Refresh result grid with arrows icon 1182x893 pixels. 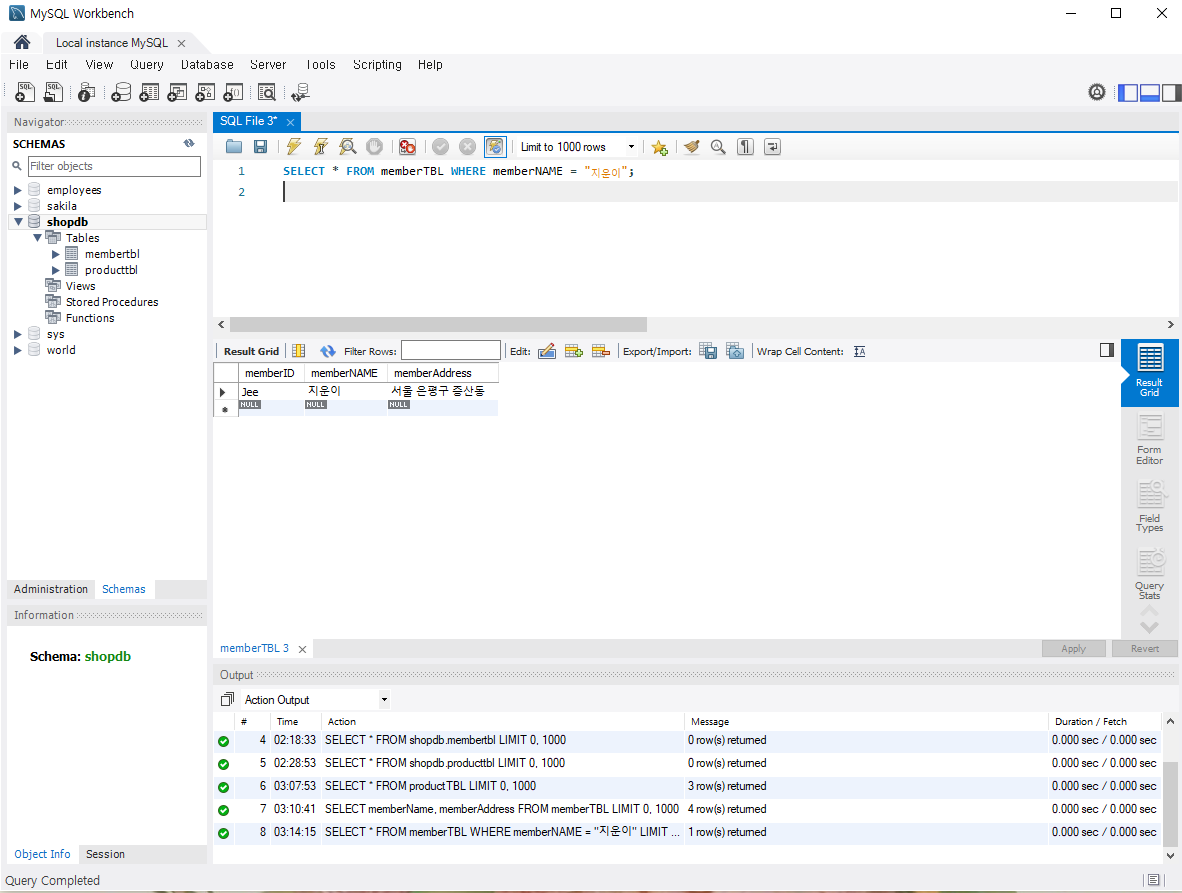coord(327,351)
